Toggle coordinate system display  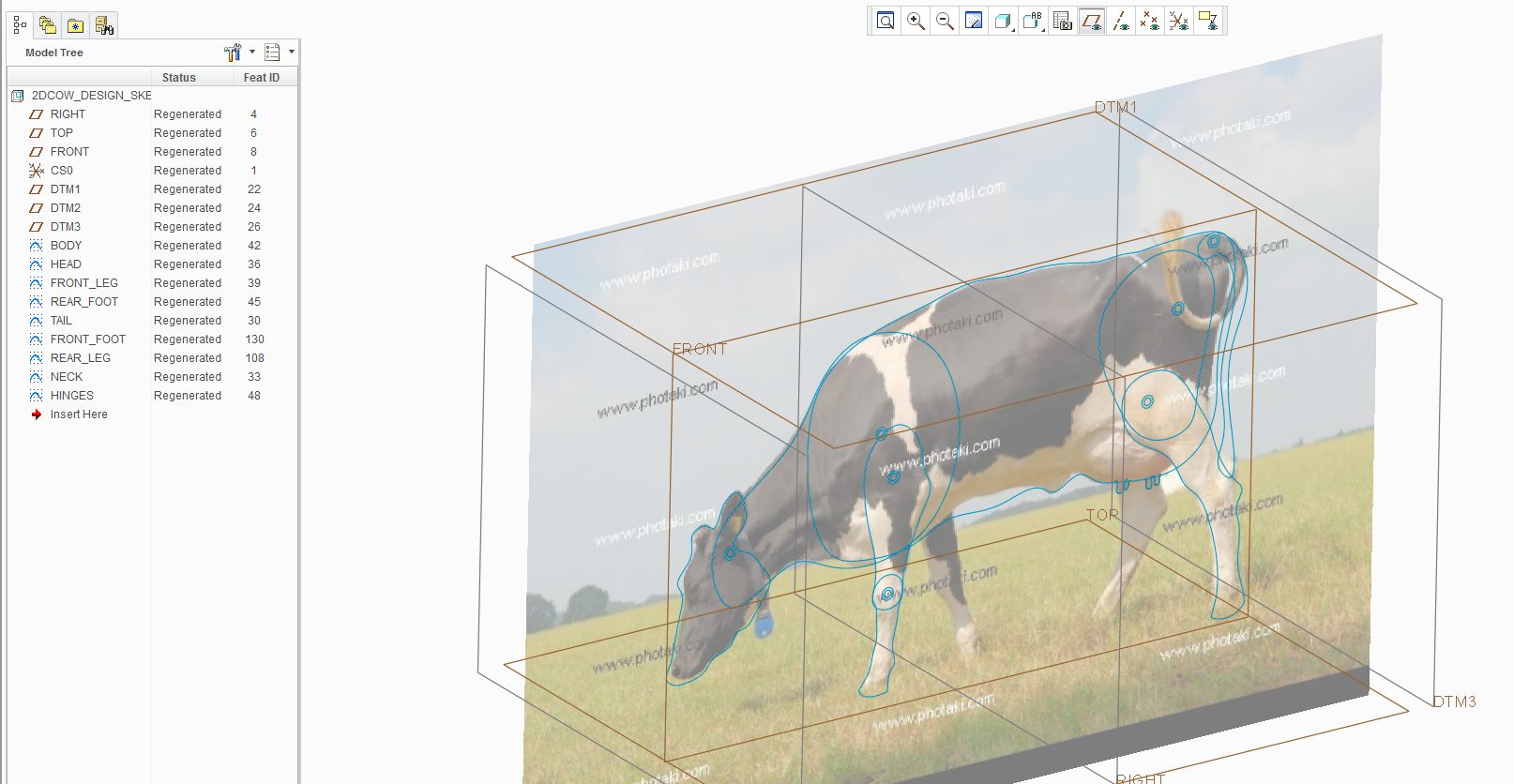click(x=1179, y=22)
